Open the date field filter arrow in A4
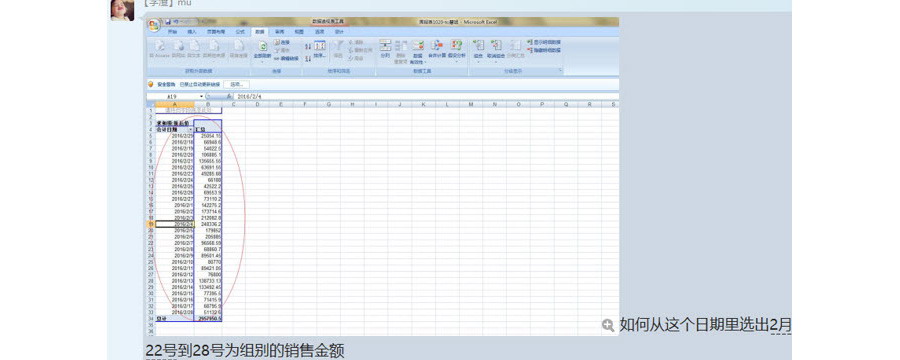 tap(191, 130)
